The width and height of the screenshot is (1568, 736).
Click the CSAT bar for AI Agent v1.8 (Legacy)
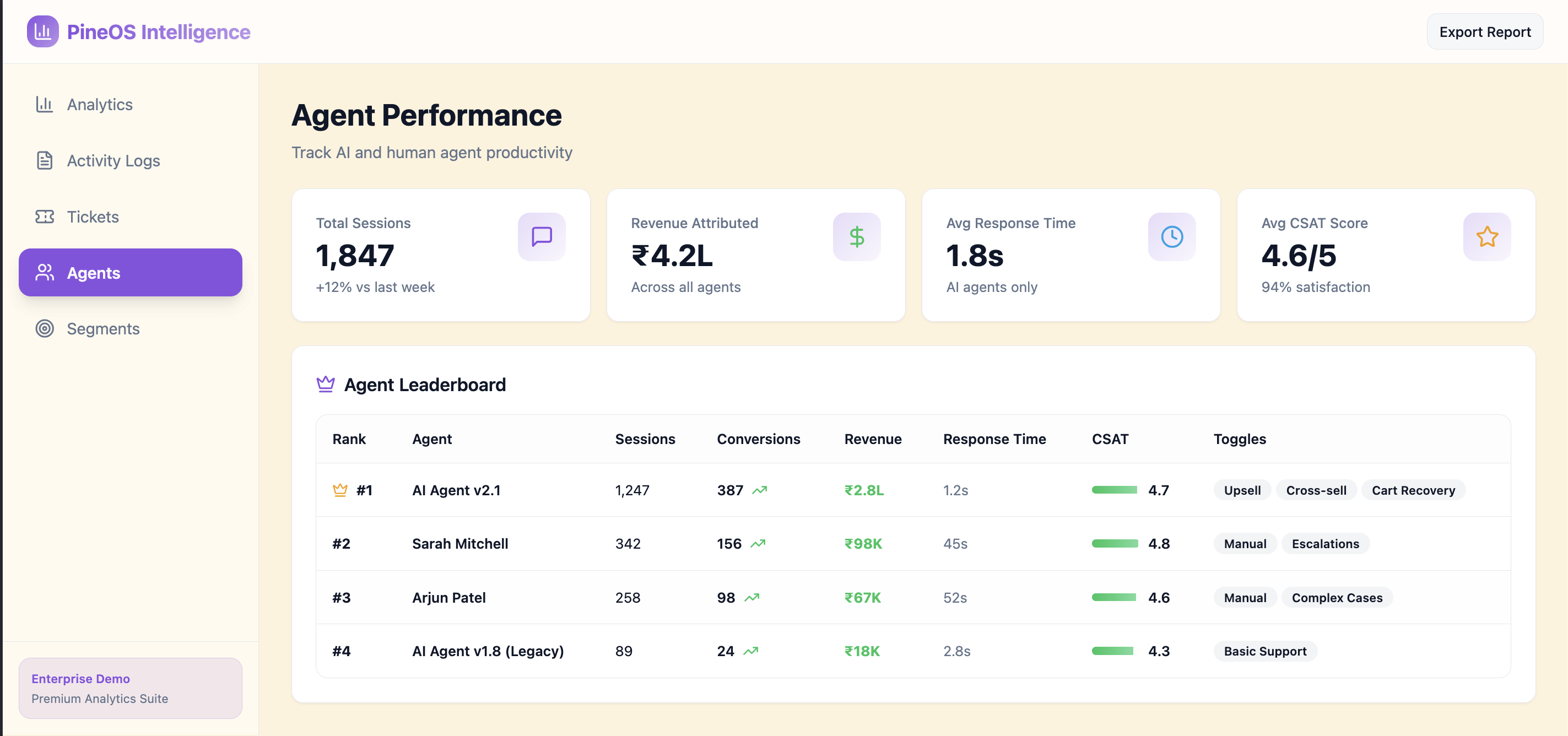(1114, 651)
